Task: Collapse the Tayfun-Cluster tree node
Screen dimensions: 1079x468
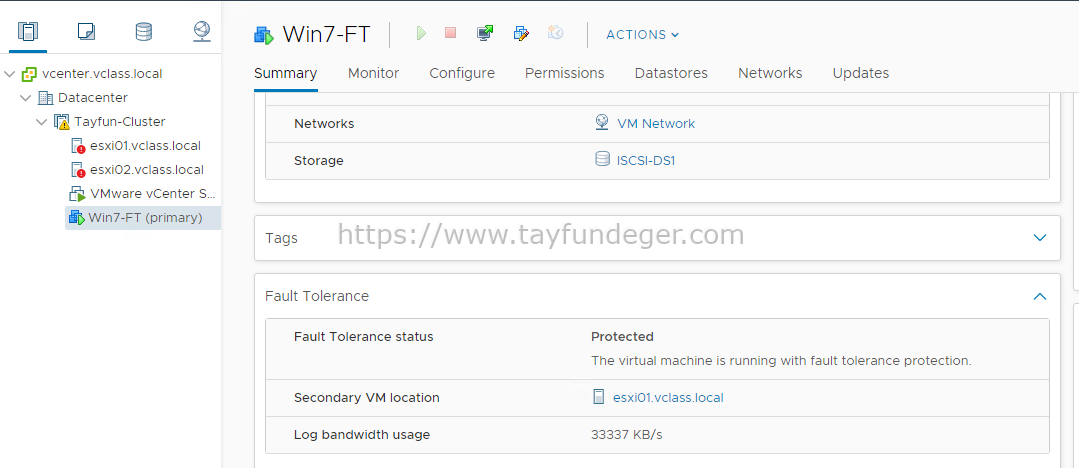Action: coord(42,122)
